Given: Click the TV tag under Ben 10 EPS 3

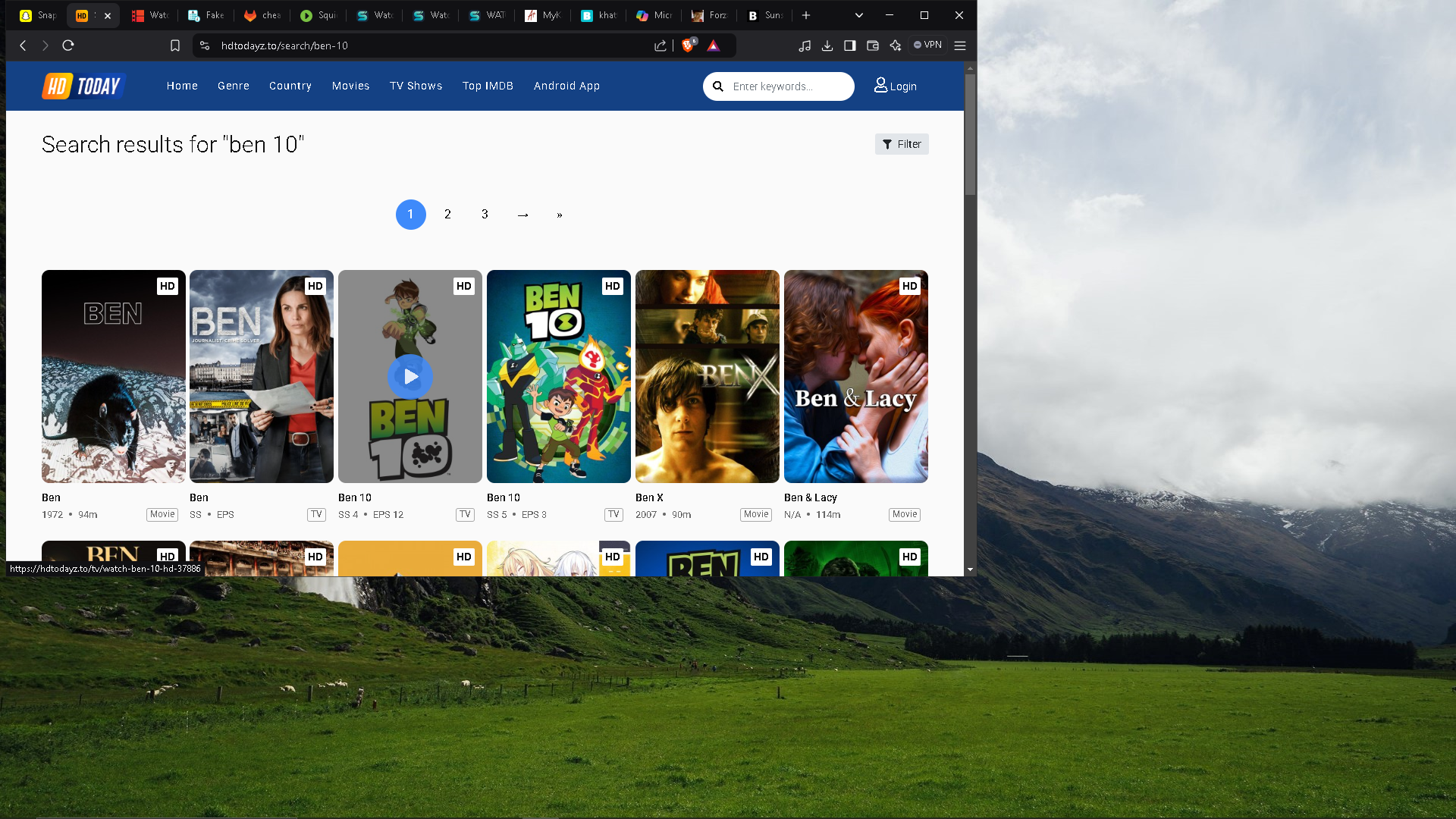Looking at the screenshot, I should (x=613, y=514).
